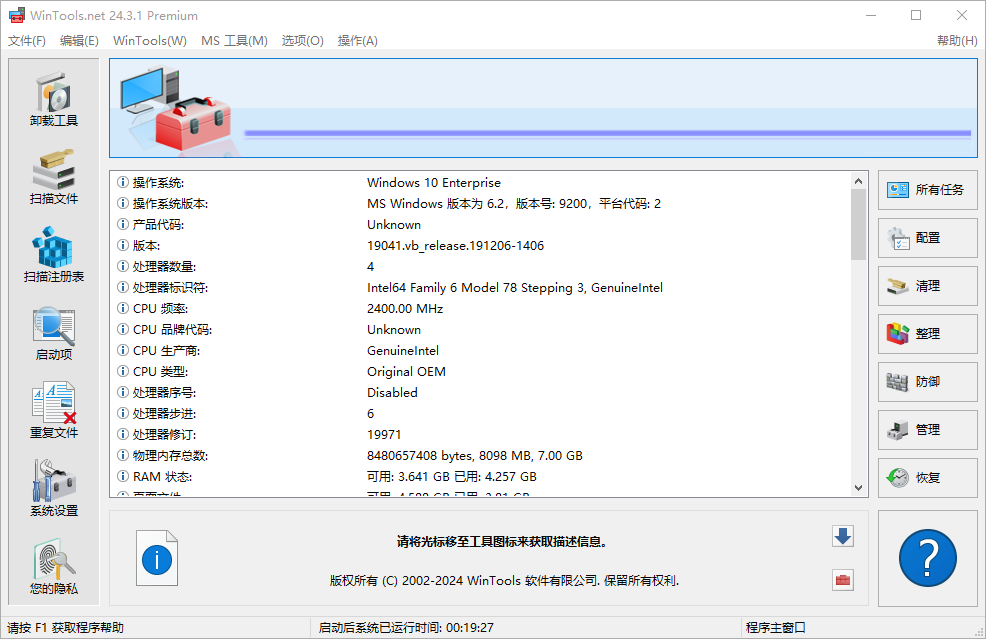Select the RAM 状态 row

(x=482, y=477)
